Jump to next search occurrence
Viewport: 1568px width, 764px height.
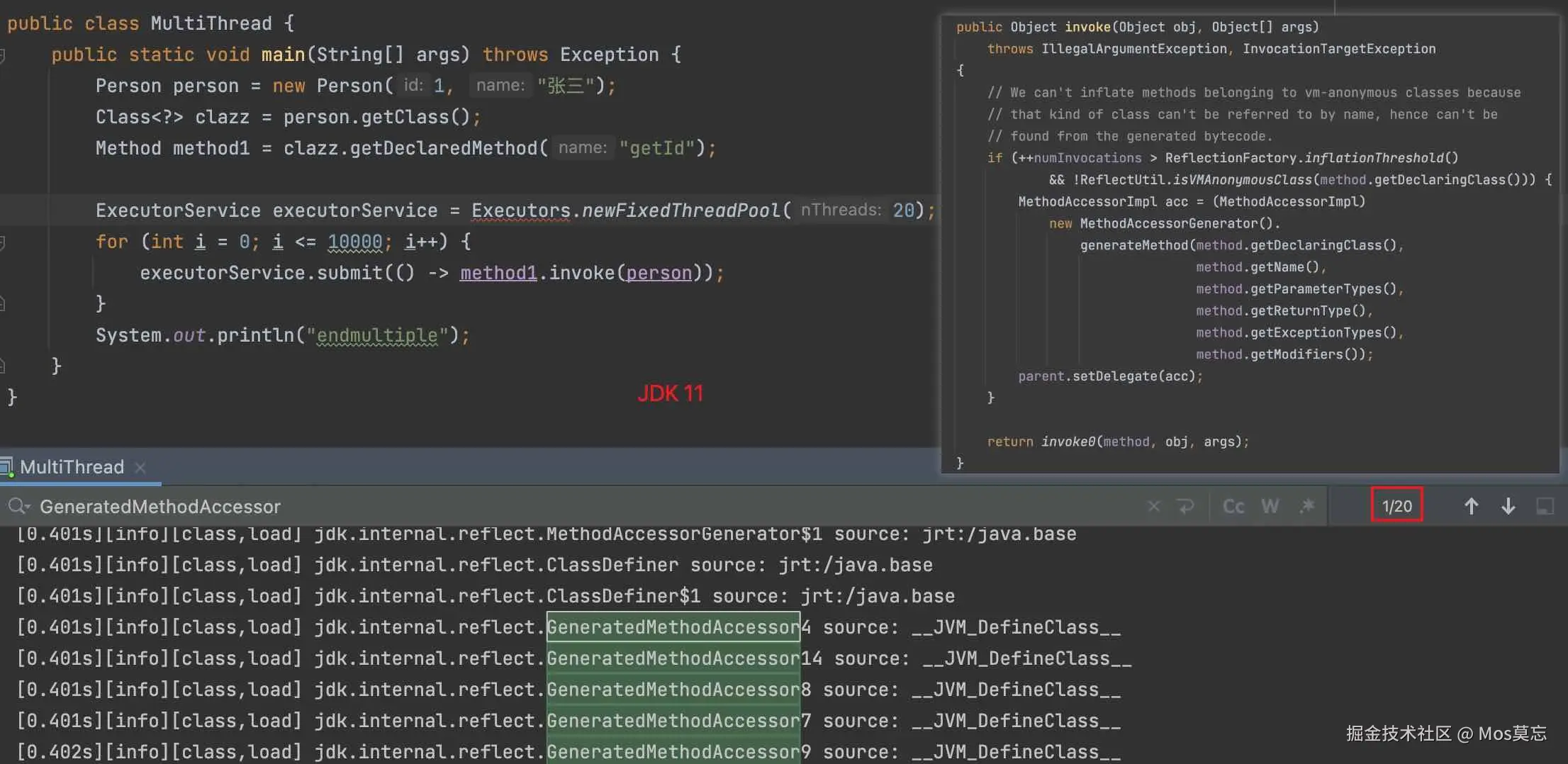click(x=1508, y=506)
